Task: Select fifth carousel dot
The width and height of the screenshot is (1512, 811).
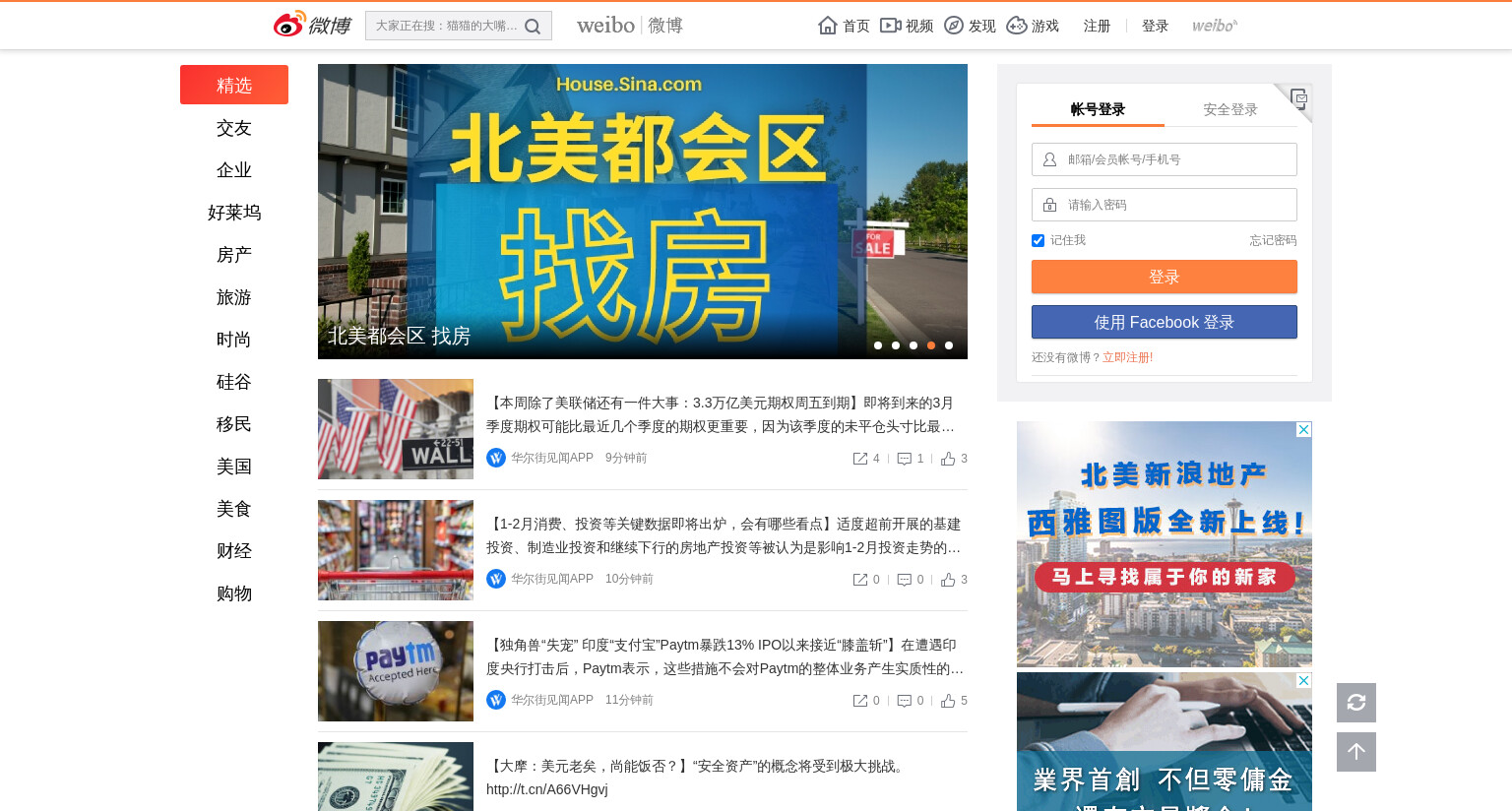Action: tap(949, 345)
